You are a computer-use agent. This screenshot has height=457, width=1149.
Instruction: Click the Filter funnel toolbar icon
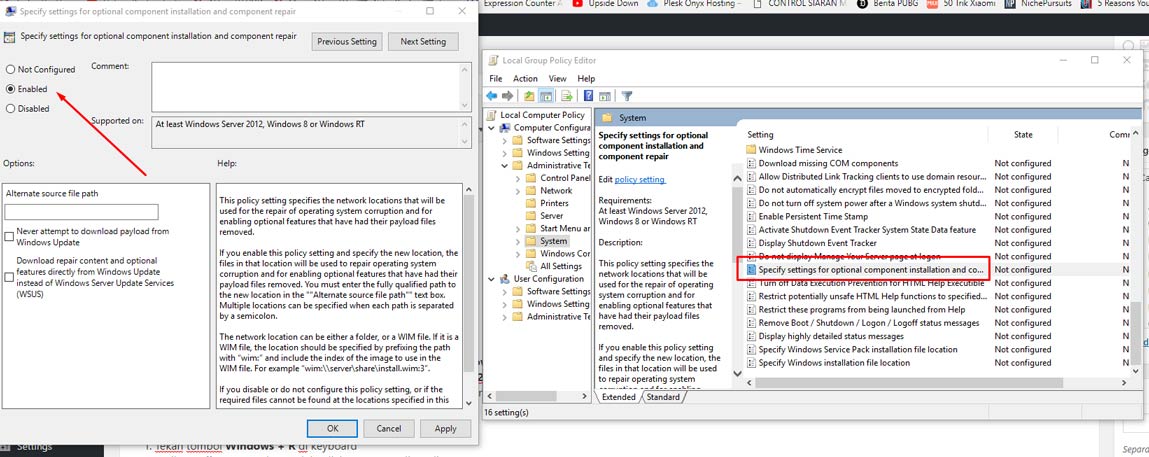pos(627,96)
